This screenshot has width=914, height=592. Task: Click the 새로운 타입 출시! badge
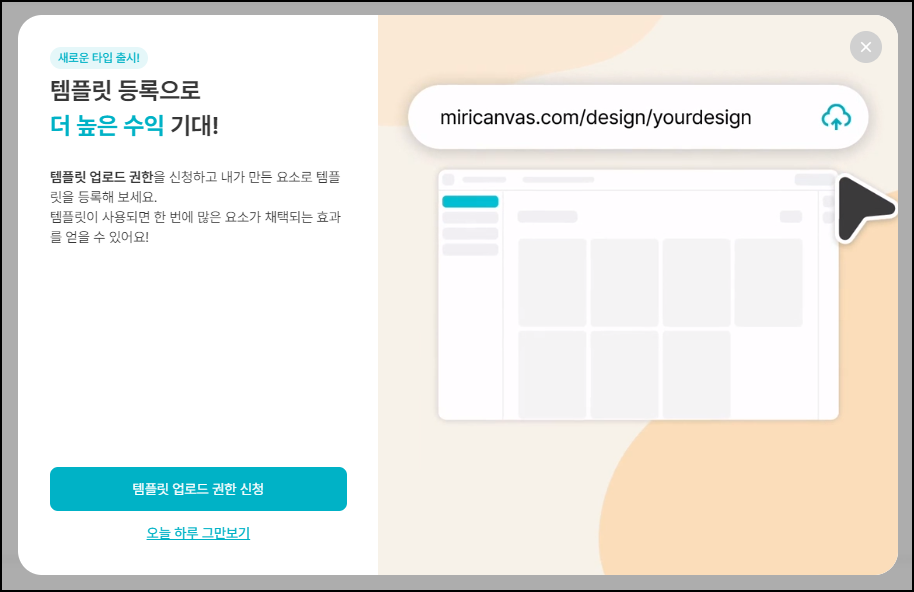pyautogui.click(x=99, y=58)
